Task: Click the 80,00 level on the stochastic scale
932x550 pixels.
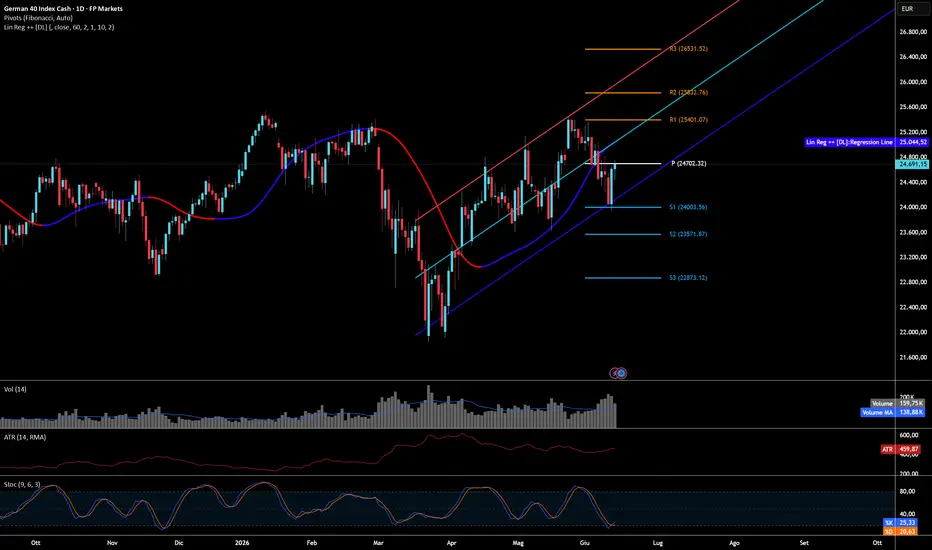Action: [x=907, y=492]
